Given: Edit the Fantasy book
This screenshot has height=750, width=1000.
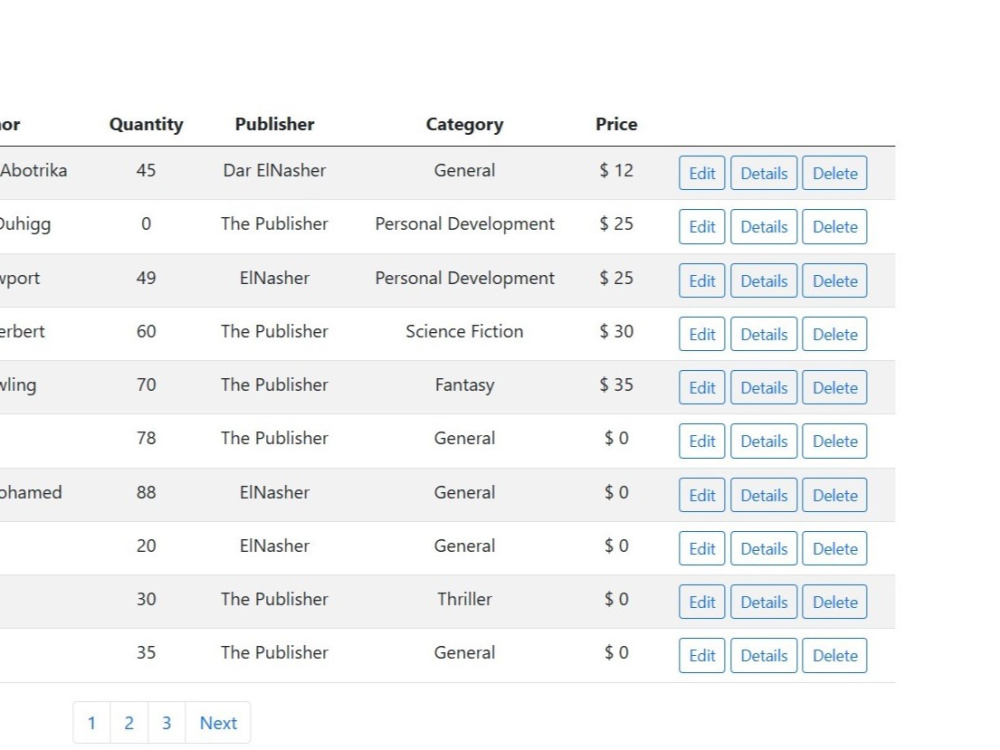Looking at the screenshot, I should (702, 388).
